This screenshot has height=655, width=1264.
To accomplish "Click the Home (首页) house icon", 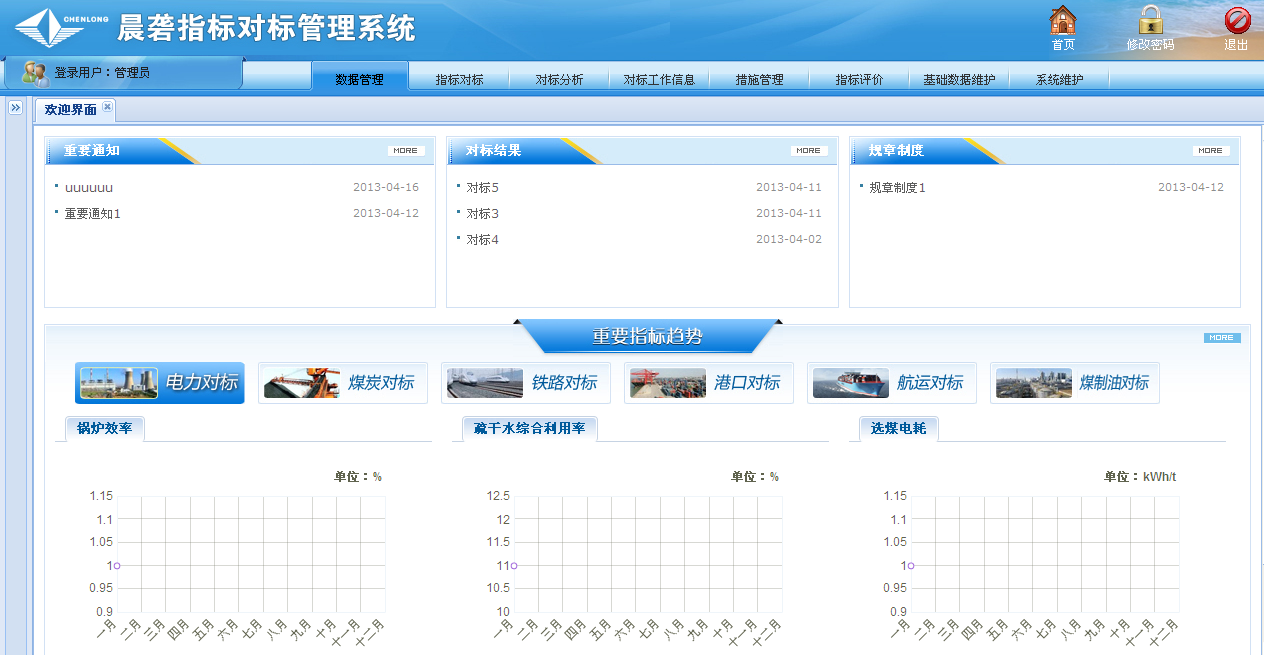I will pyautogui.click(x=1062, y=21).
